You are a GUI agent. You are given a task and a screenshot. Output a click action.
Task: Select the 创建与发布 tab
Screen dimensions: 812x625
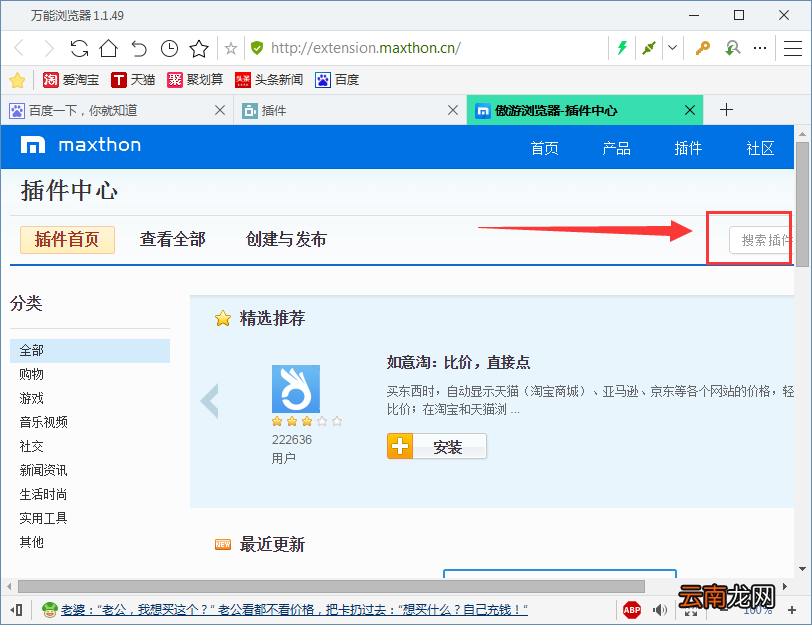pos(286,240)
